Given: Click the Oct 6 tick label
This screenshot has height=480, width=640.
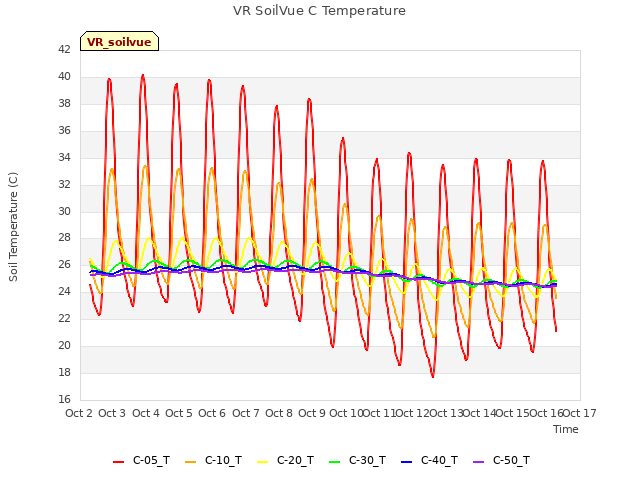Looking at the screenshot, I should point(212,413).
